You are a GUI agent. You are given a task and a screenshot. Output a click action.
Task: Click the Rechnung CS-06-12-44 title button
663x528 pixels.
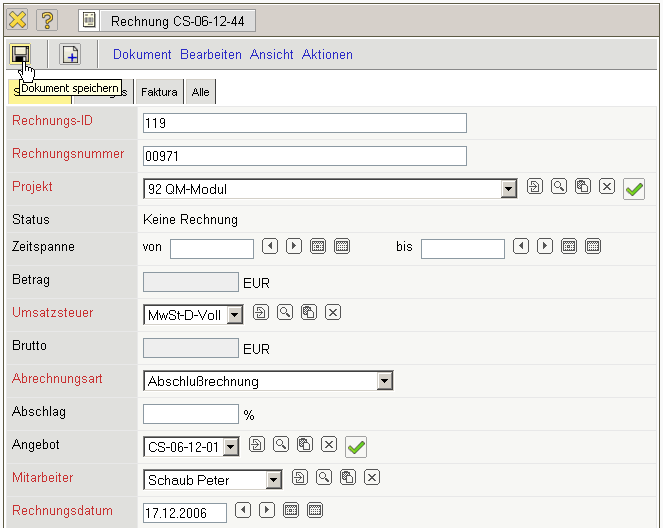pos(167,20)
